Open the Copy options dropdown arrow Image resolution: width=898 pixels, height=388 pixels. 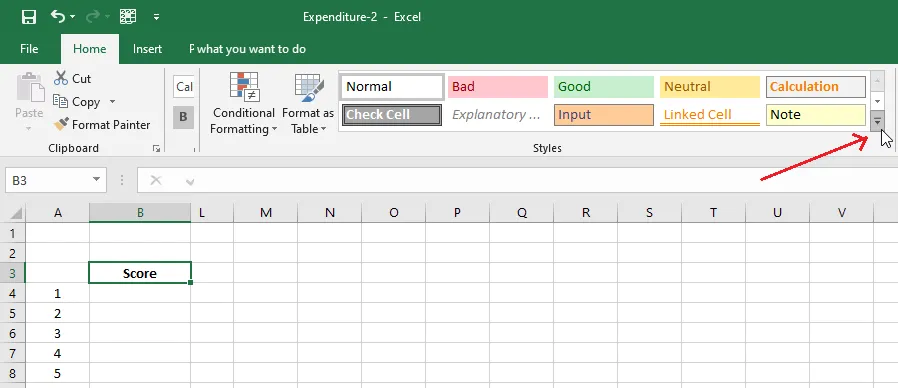(x=112, y=101)
